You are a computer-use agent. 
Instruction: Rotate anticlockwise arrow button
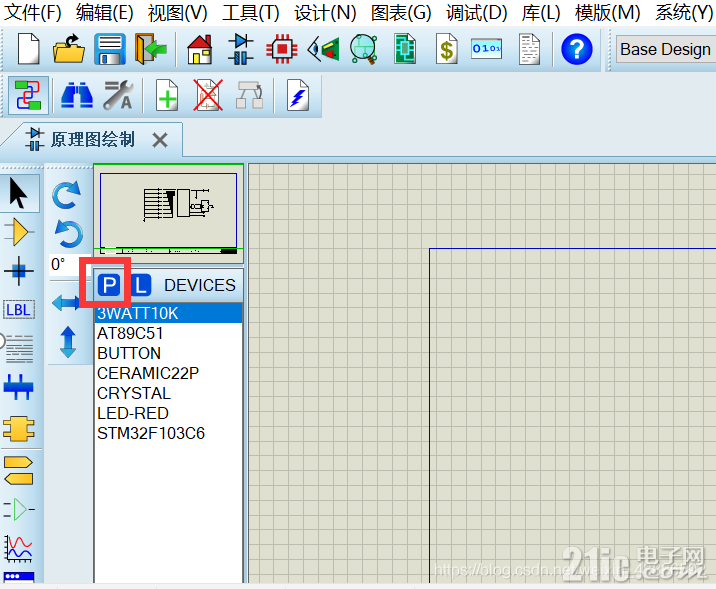coord(68,234)
